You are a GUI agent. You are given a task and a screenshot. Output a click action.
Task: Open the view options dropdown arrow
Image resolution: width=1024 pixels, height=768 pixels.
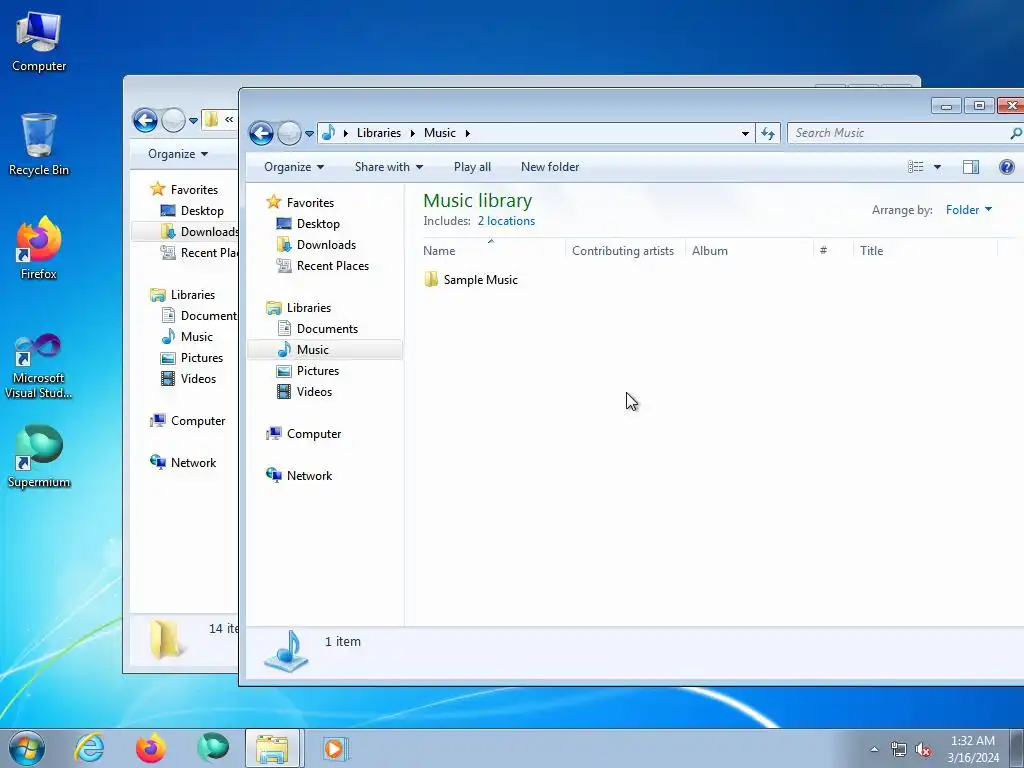click(937, 167)
